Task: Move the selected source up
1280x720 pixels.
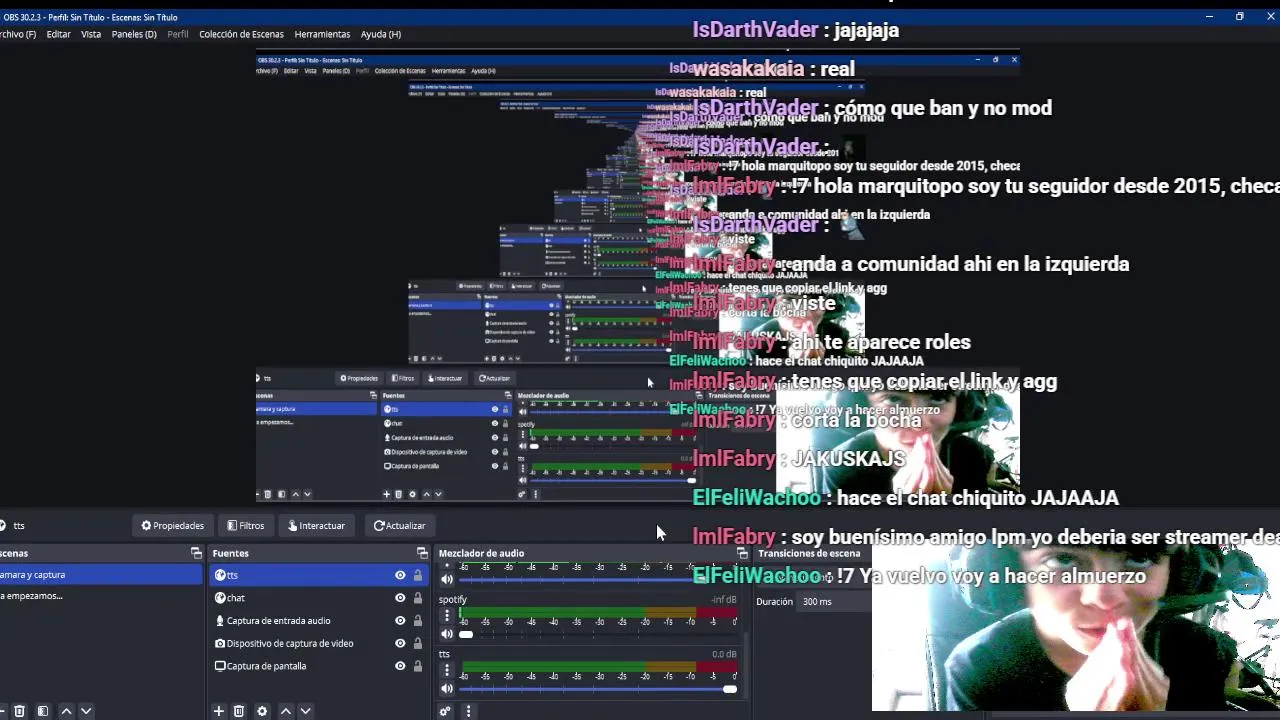Action: coord(285,711)
